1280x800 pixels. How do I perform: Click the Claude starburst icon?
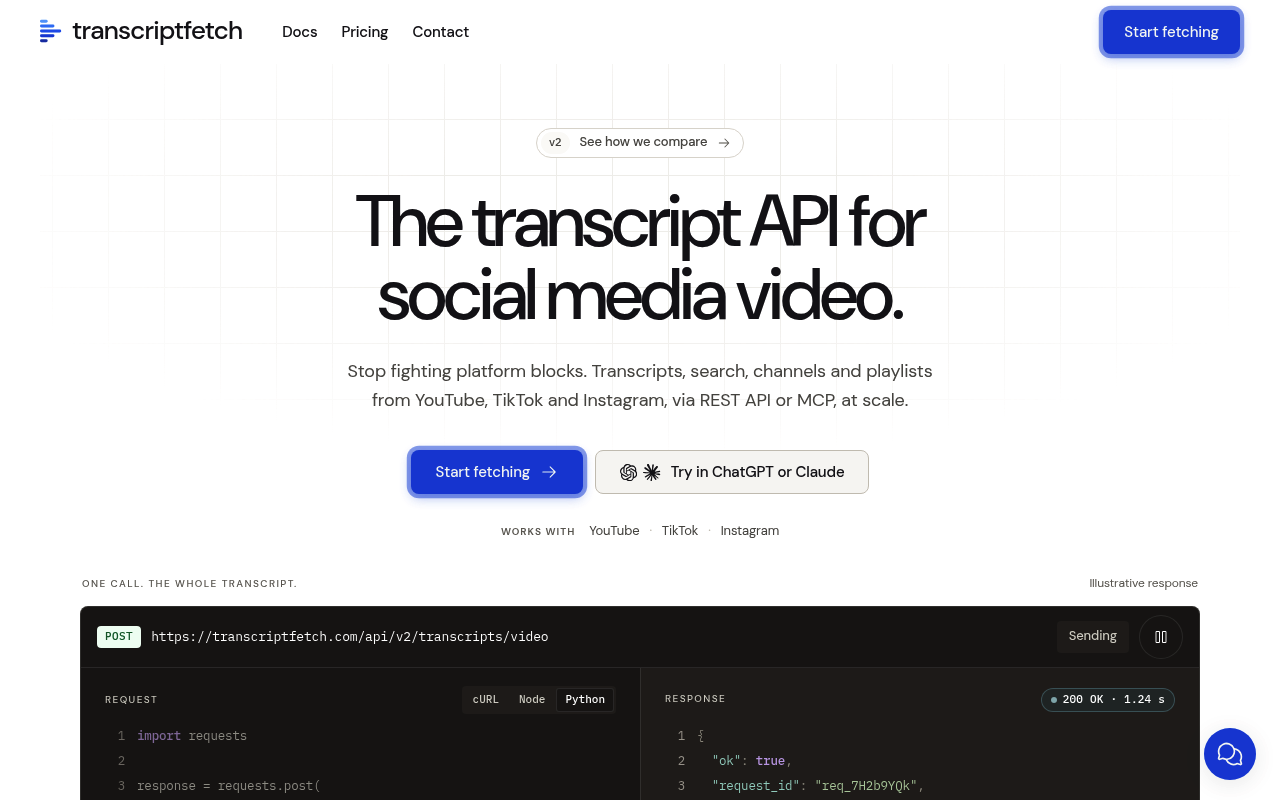coord(652,472)
